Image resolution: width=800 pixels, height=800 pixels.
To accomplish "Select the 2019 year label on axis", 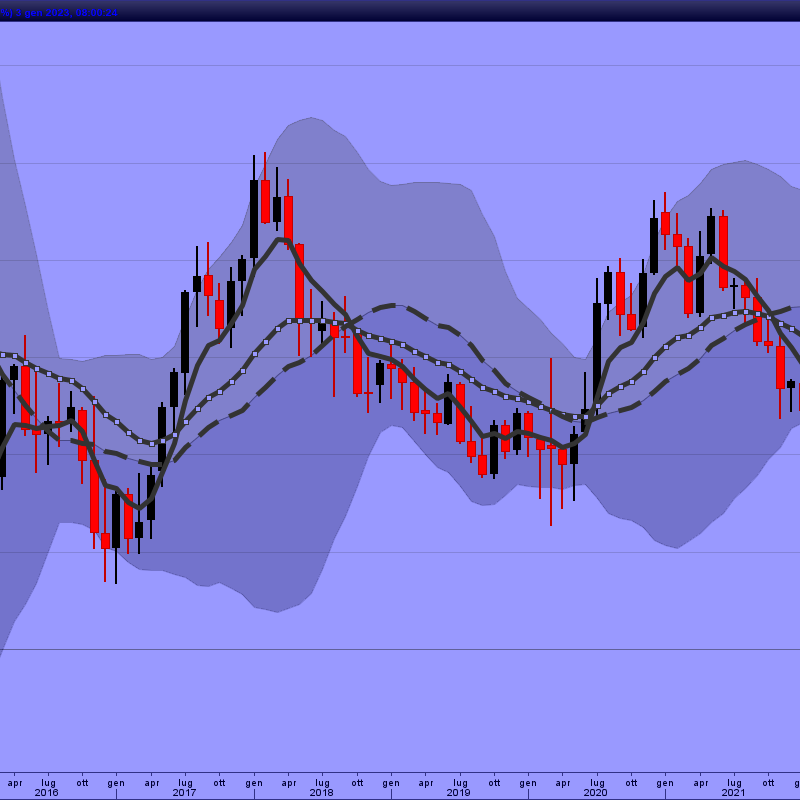I will coord(458,792).
